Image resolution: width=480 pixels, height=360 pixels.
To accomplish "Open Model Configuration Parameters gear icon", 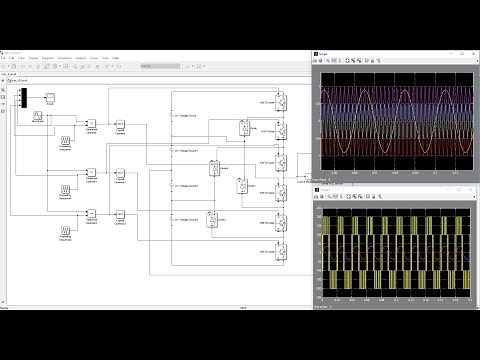I will [55, 66].
